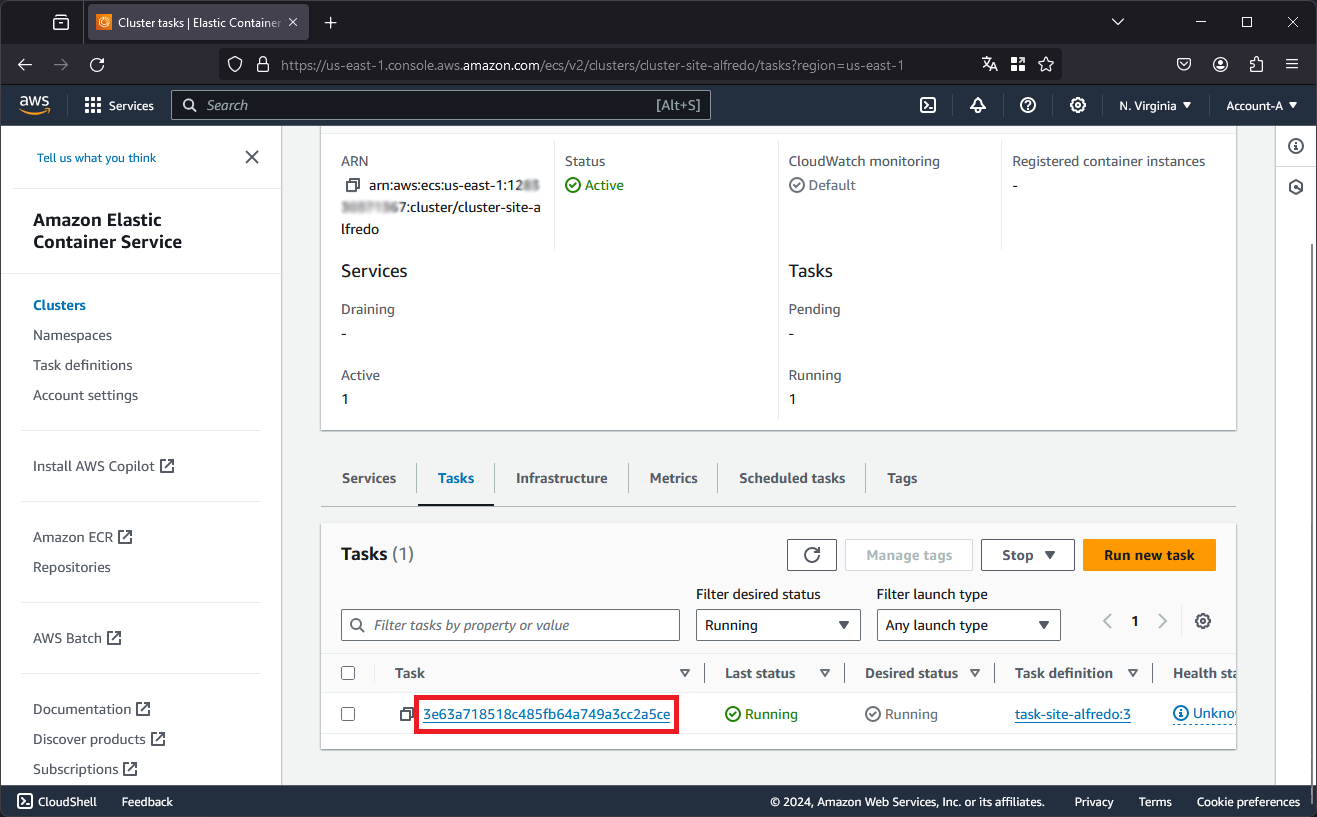Open the Services grid menu

[x=119, y=105]
